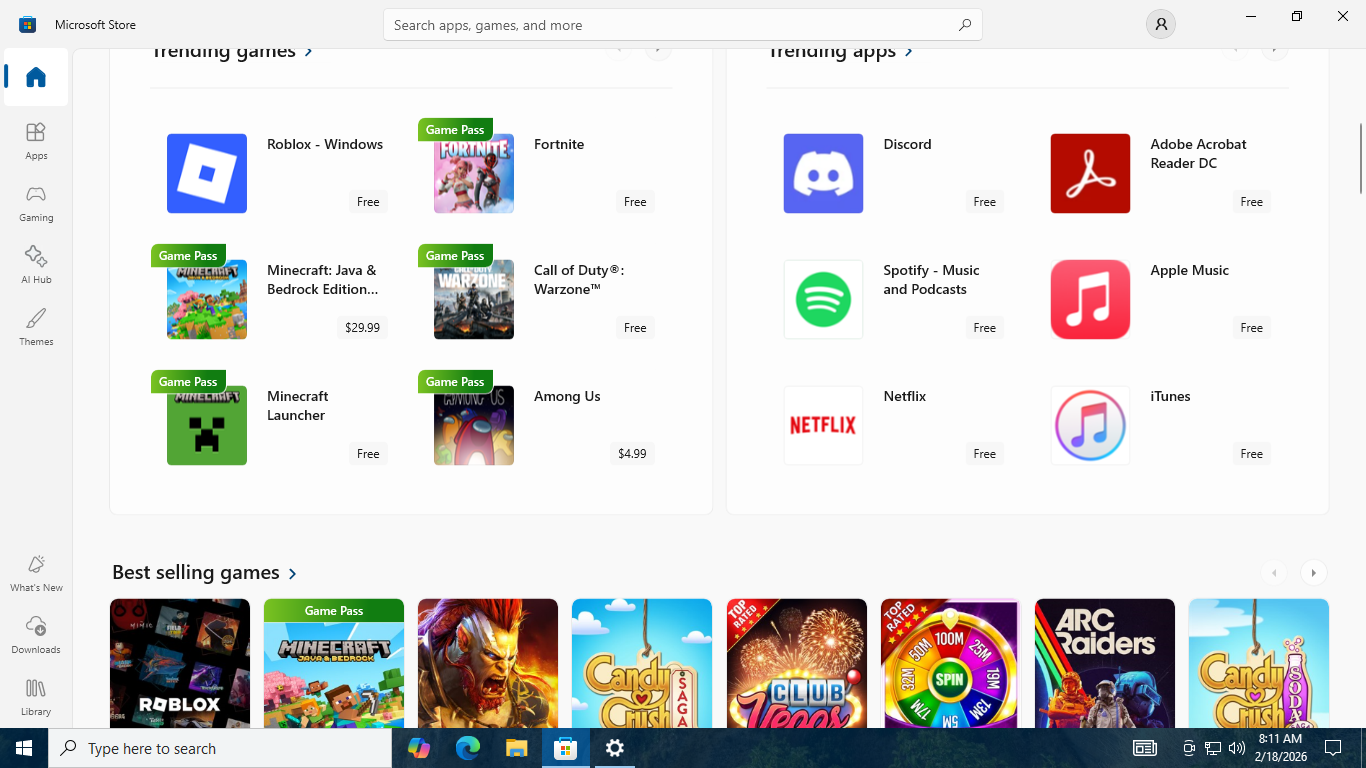Click the Free button for Fortnite
Image resolution: width=1366 pixels, height=768 pixels.
(x=635, y=201)
